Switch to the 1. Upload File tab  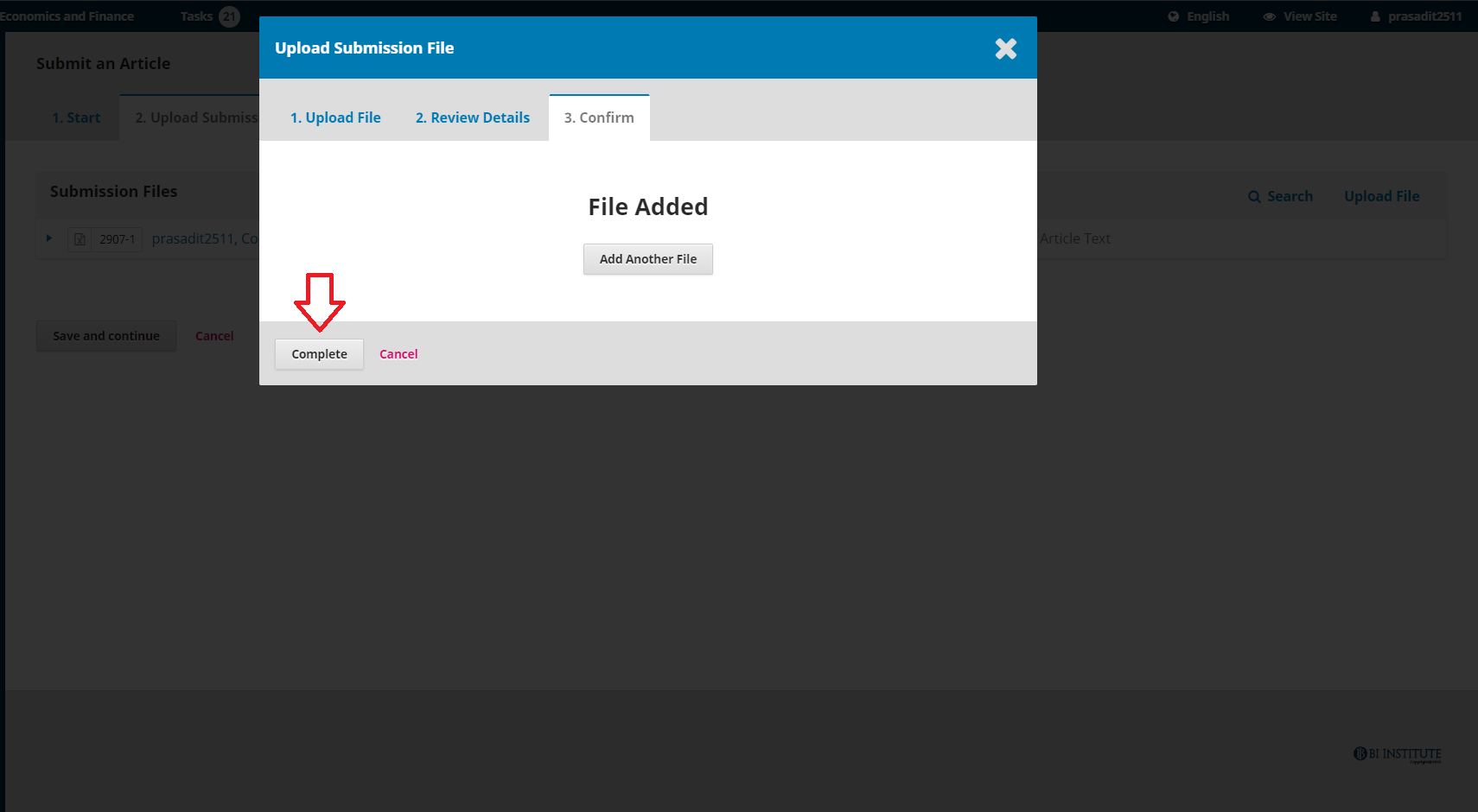(335, 117)
